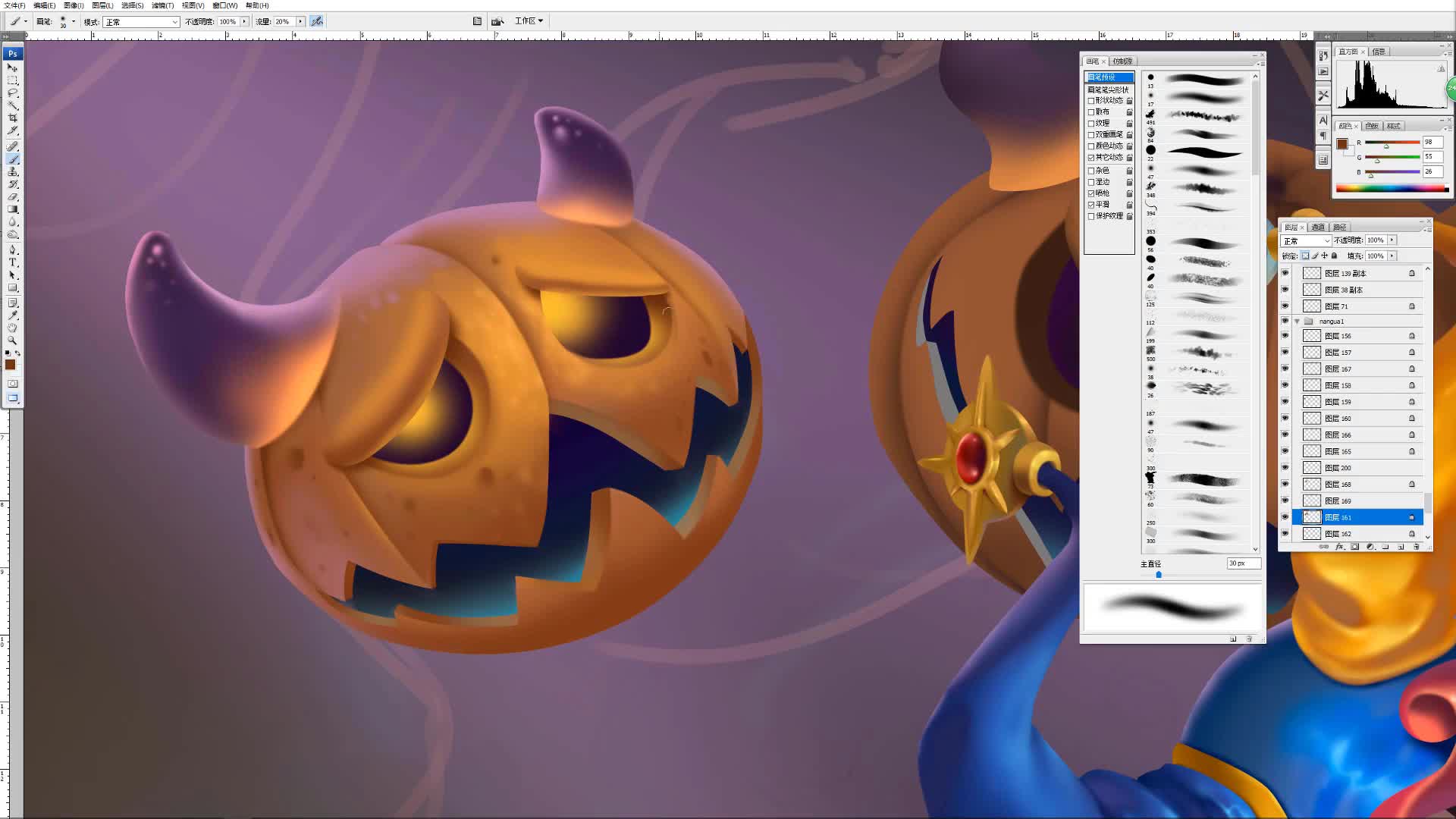The height and width of the screenshot is (819, 1456).
Task: Hide the 图层 139 副本 layer
Action: point(1285,273)
